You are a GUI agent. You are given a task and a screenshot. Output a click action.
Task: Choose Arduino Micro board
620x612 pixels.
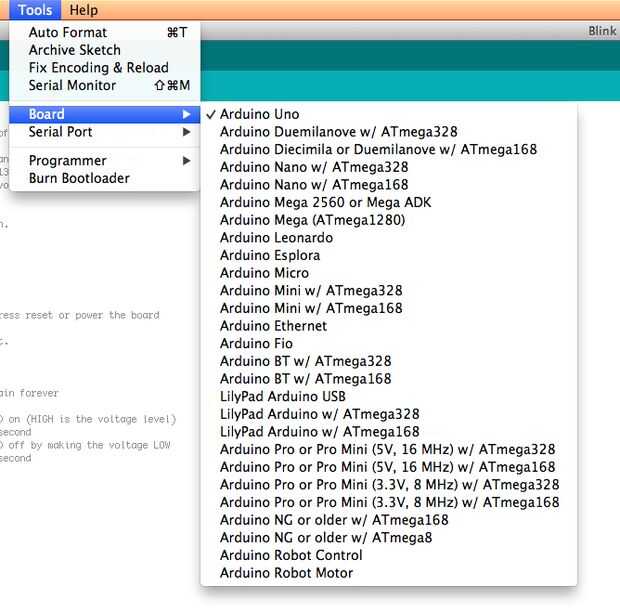pos(389,273)
